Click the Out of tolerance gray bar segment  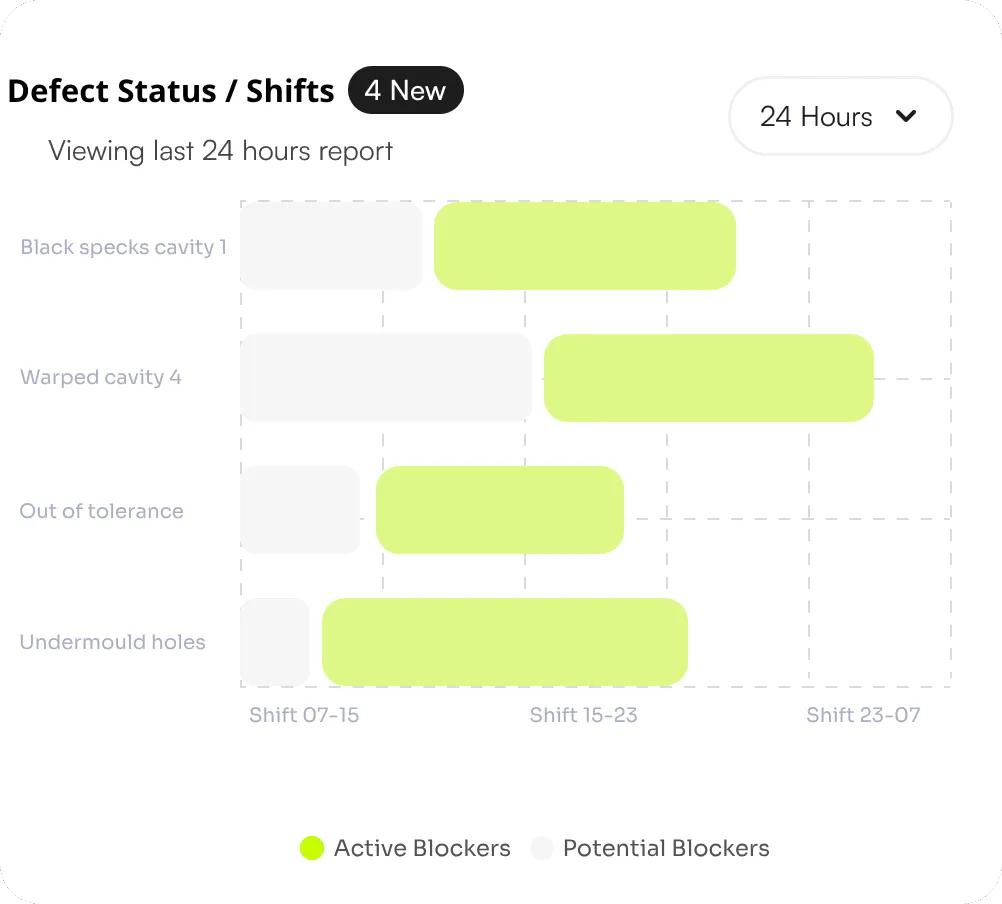[x=300, y=510]
